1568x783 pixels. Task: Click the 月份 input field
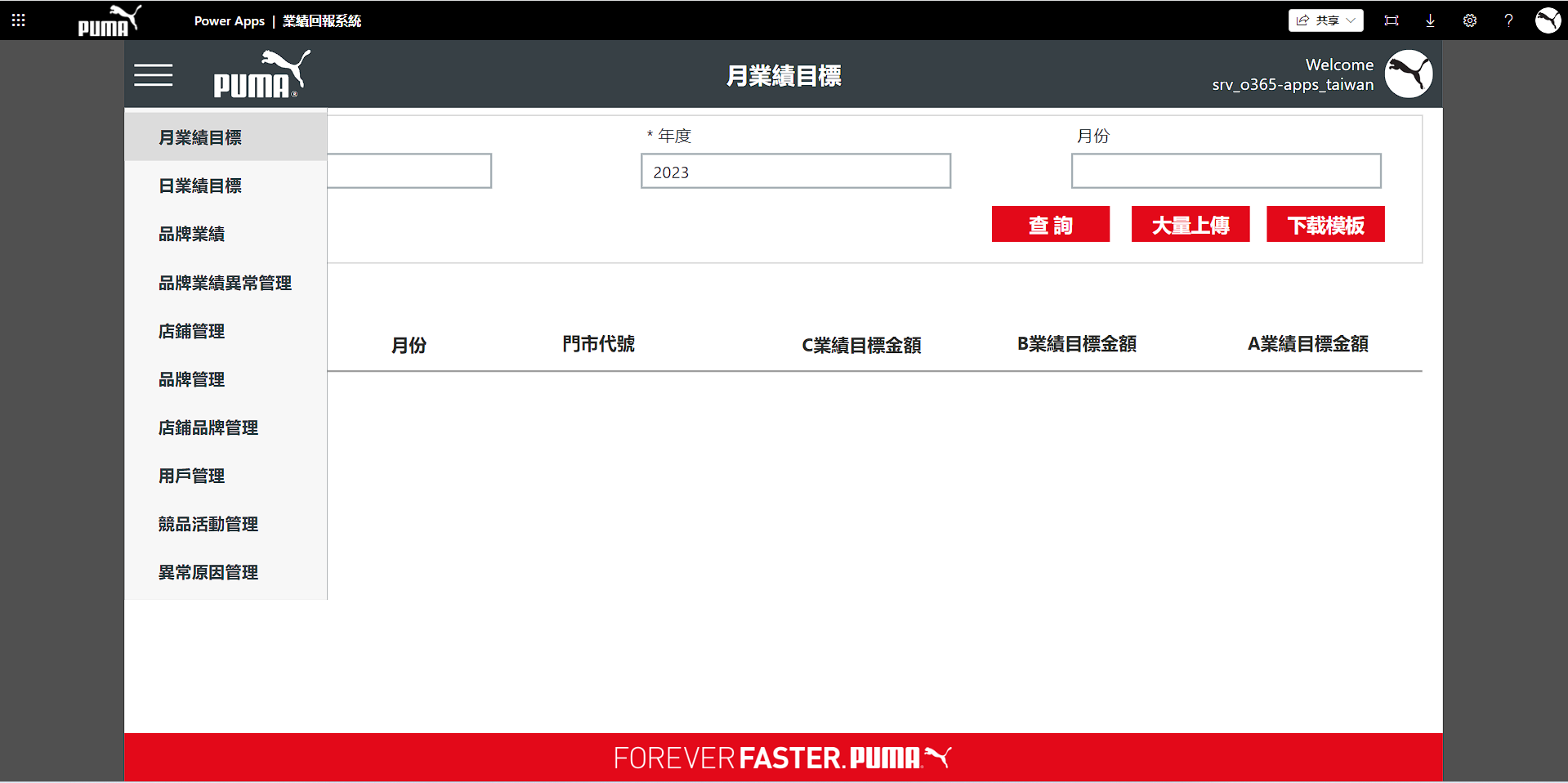1226,172
